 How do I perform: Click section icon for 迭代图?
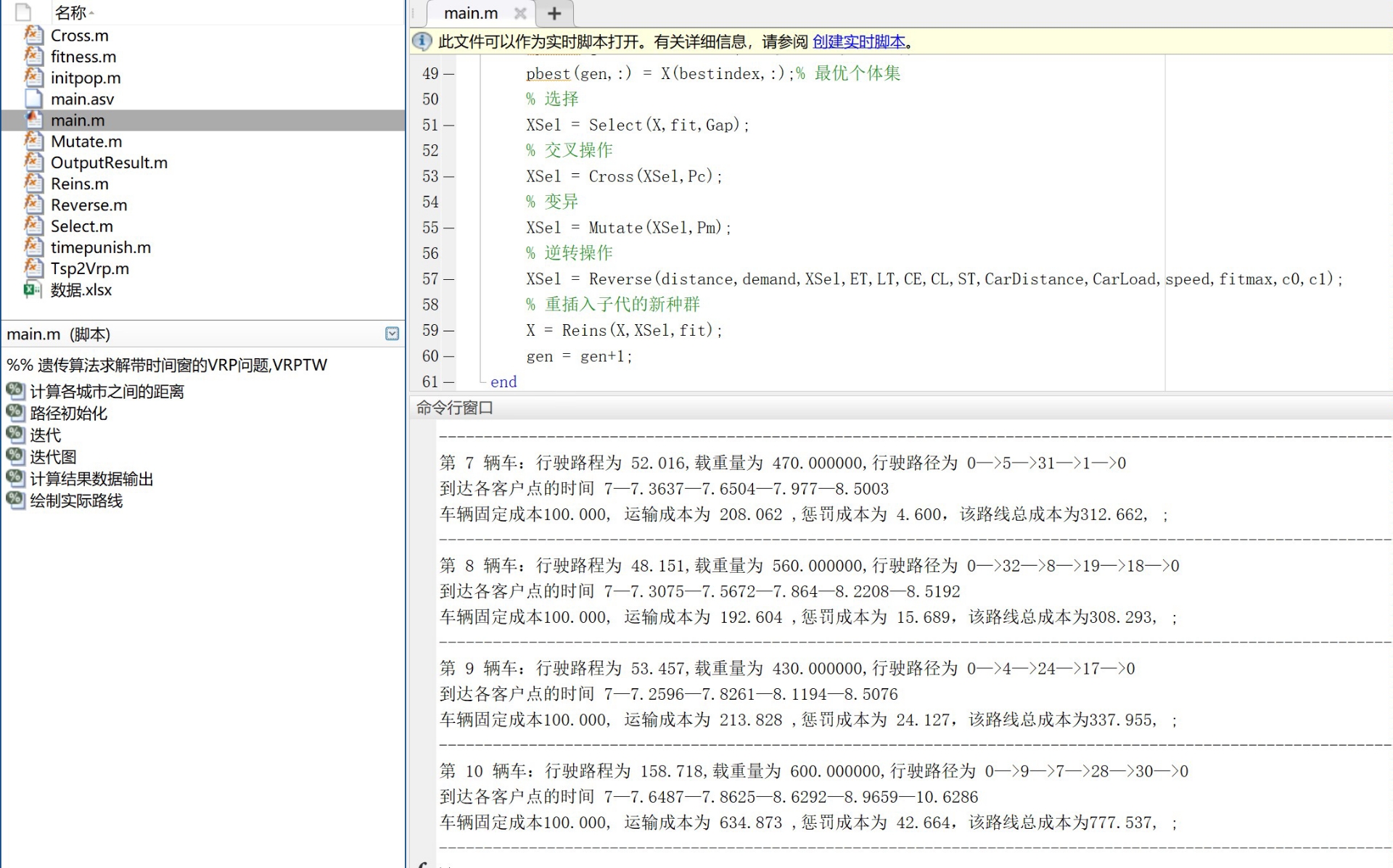point(15,456)
